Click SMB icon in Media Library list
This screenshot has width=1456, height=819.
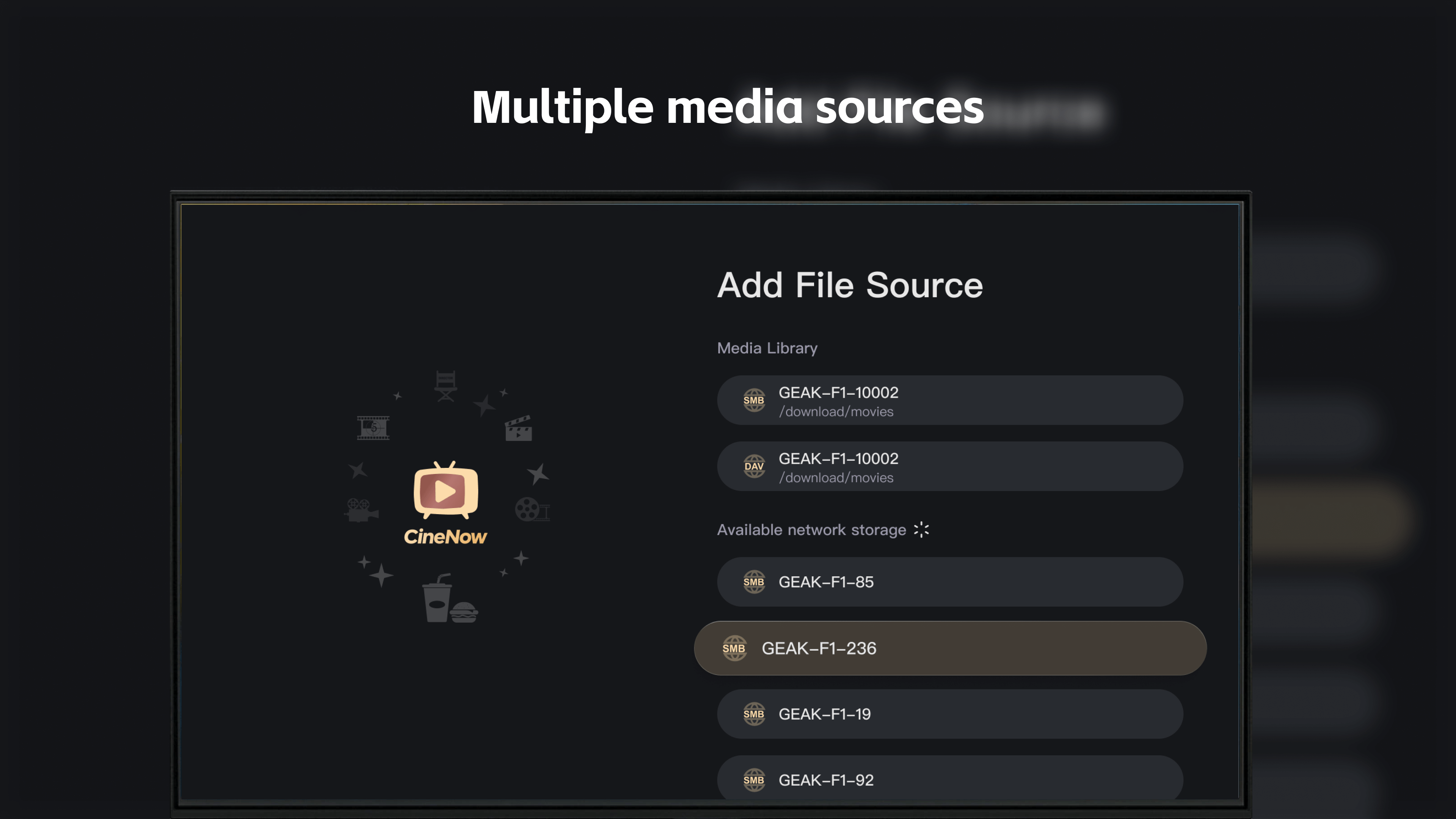click(754, 400)
